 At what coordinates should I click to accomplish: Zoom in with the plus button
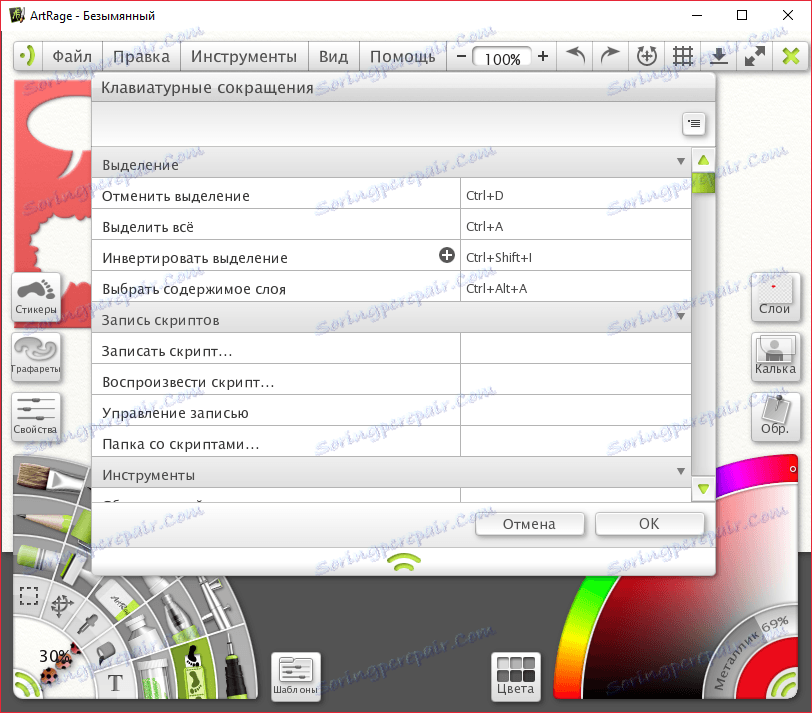coord(543,56)
